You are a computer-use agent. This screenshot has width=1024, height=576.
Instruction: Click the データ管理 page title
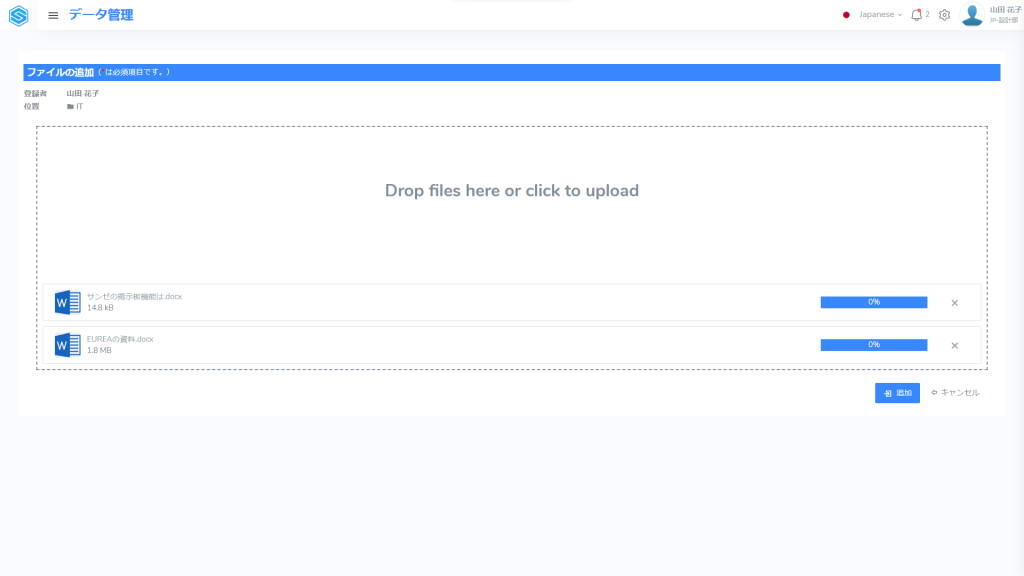[101, 15]
